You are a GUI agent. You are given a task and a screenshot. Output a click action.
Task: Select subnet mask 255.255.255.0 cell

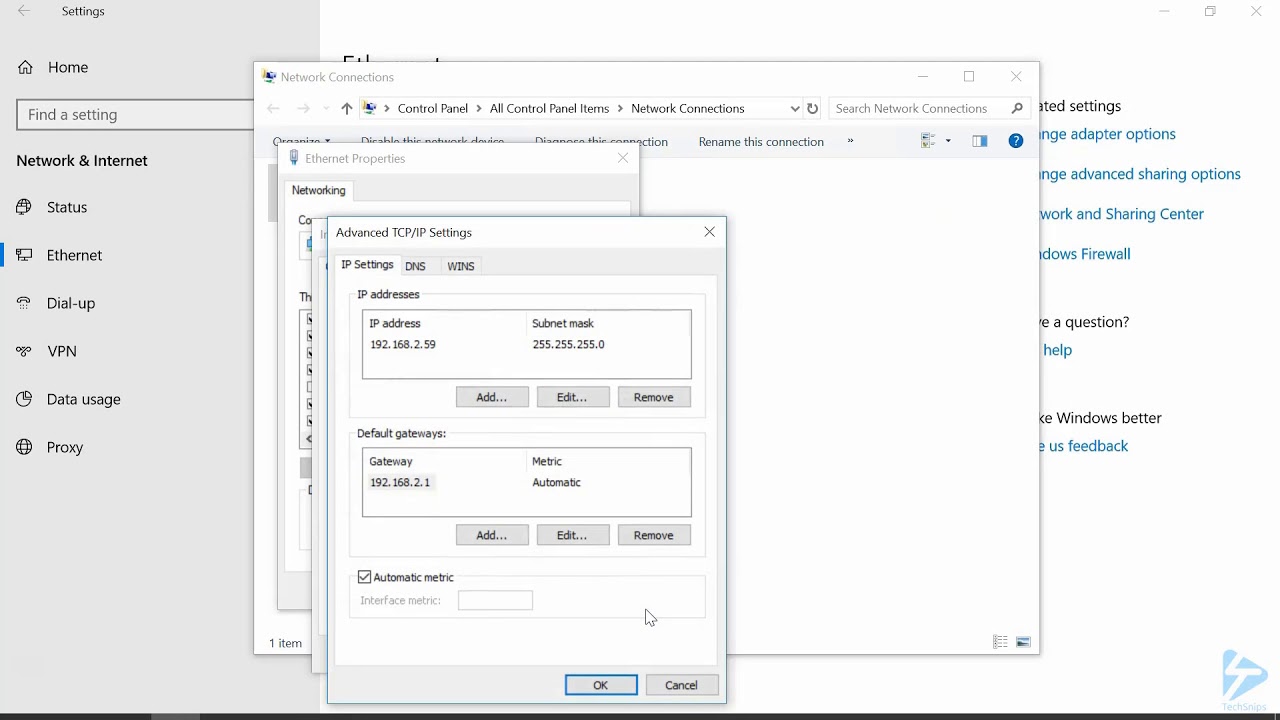(x=568, y=344)
